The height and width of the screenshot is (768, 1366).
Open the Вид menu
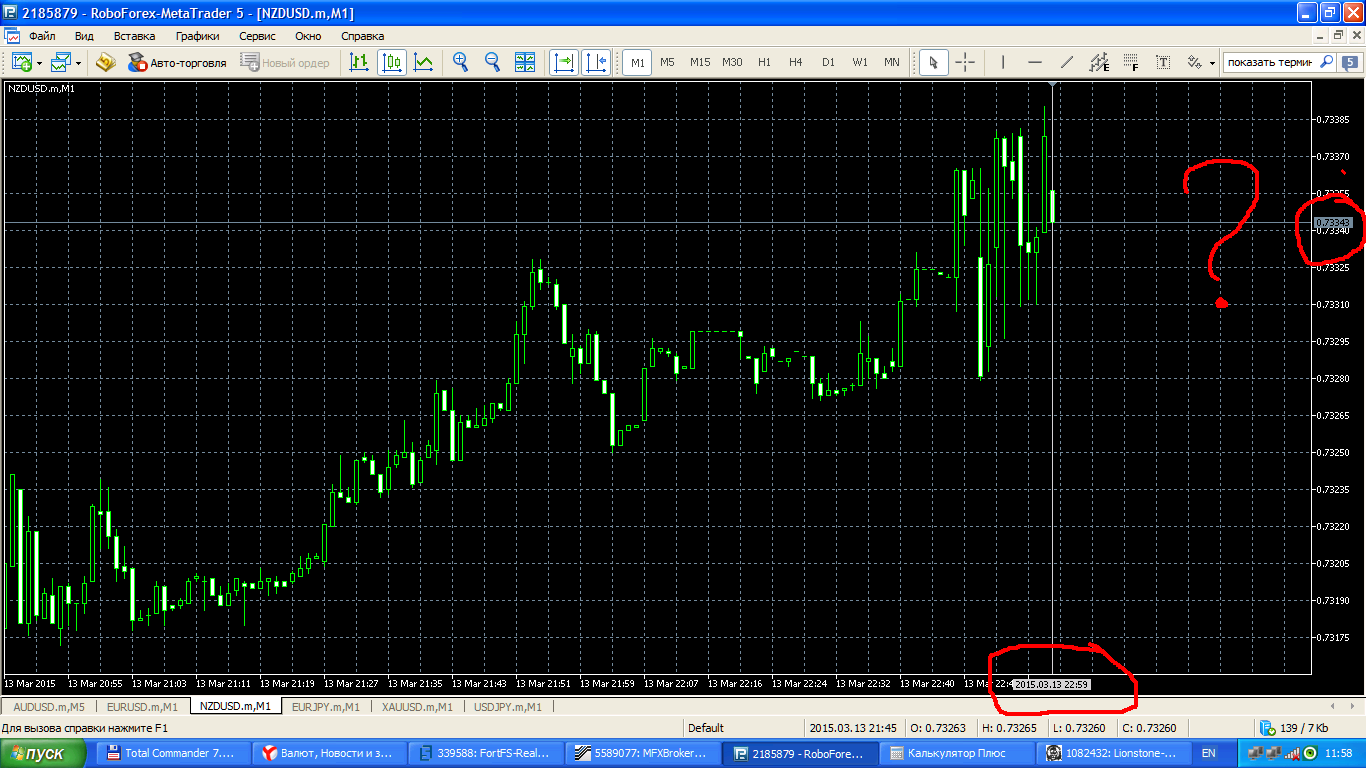(84, 35)
